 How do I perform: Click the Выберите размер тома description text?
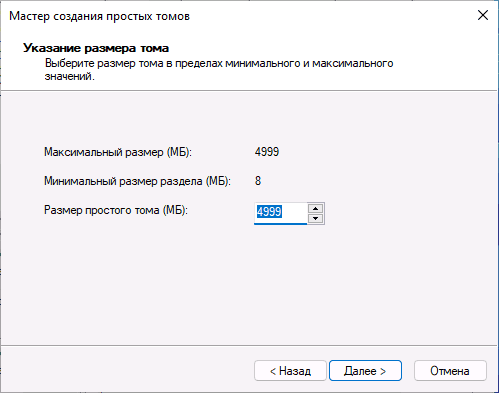tap(219, 69)
